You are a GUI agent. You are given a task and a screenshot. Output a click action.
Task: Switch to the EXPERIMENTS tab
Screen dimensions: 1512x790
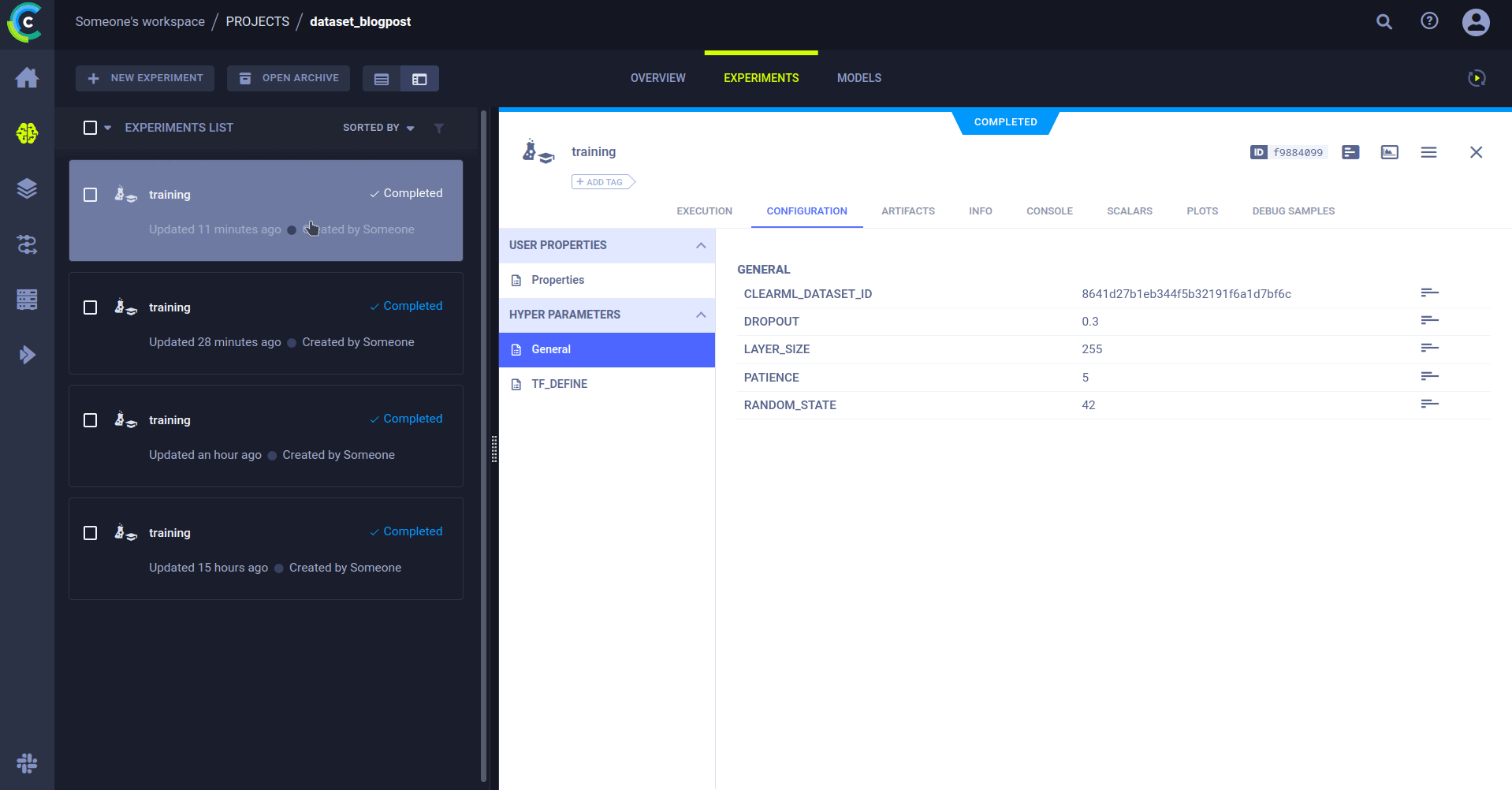(x=761, y=78)
